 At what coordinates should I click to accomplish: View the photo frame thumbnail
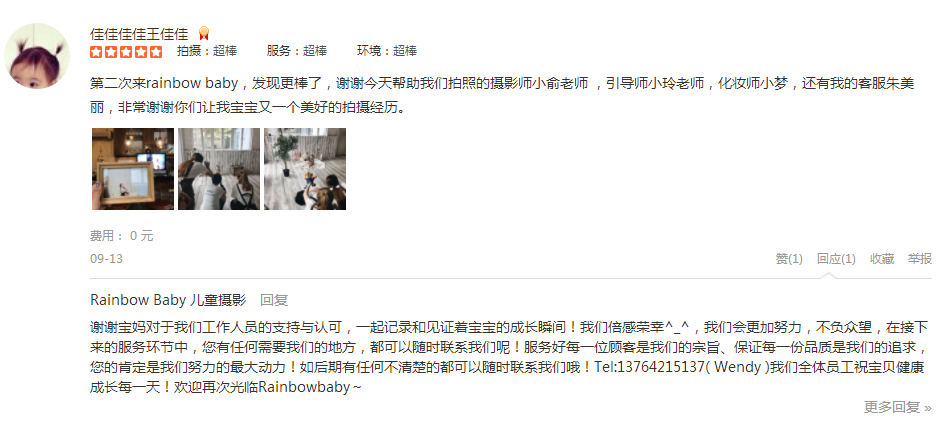tap(133, 169)
